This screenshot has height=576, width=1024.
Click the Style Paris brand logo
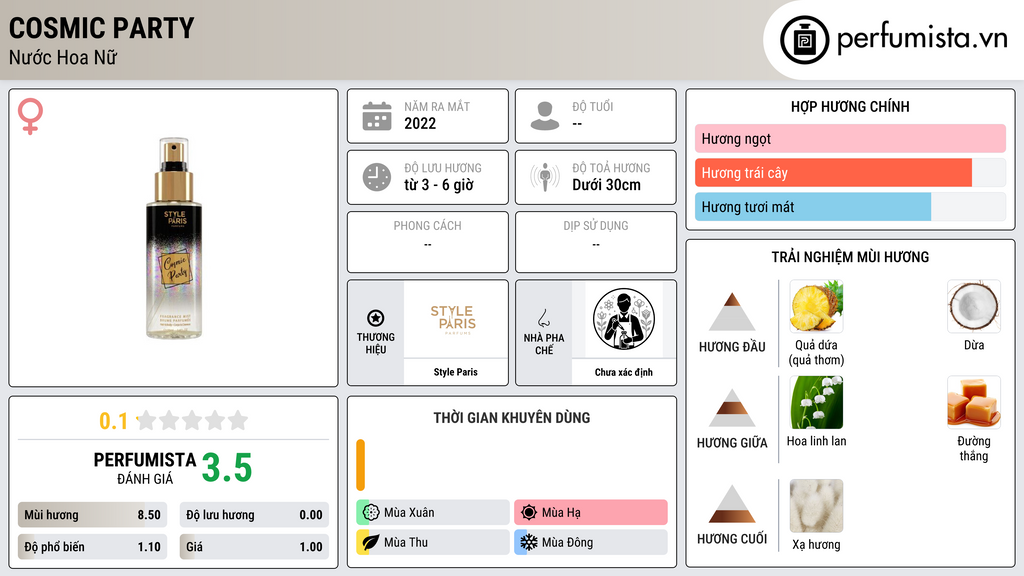[453, 319]
